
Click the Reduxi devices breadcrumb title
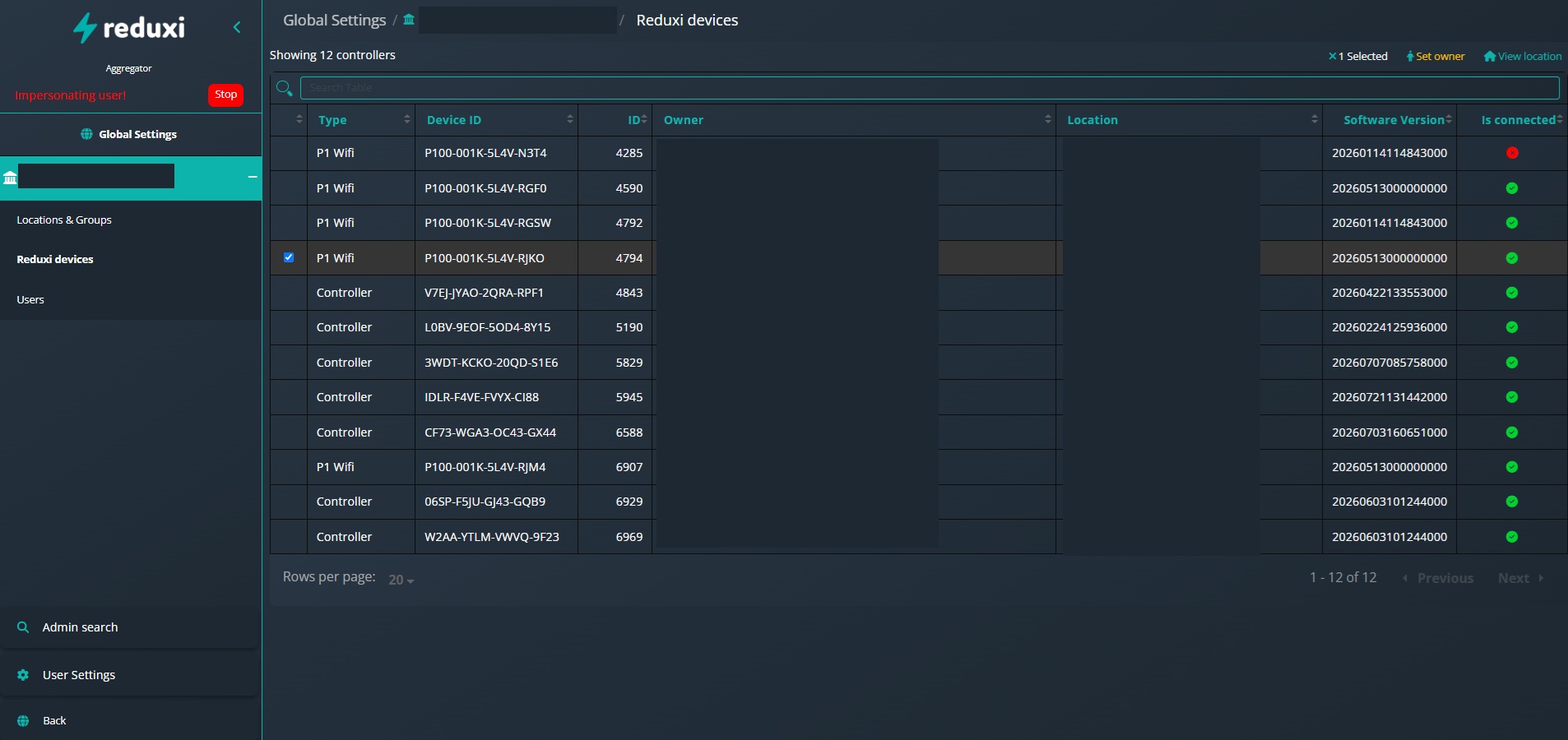coord(687,21)
